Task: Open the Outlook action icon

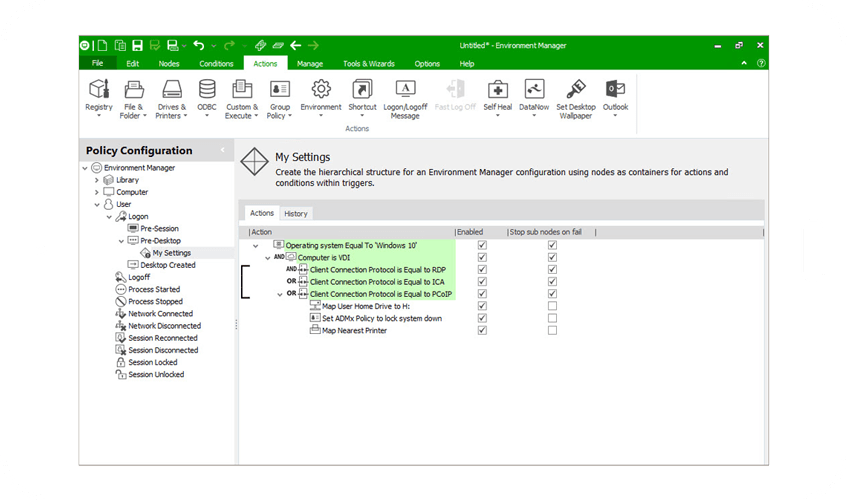Action: (615, 92)
